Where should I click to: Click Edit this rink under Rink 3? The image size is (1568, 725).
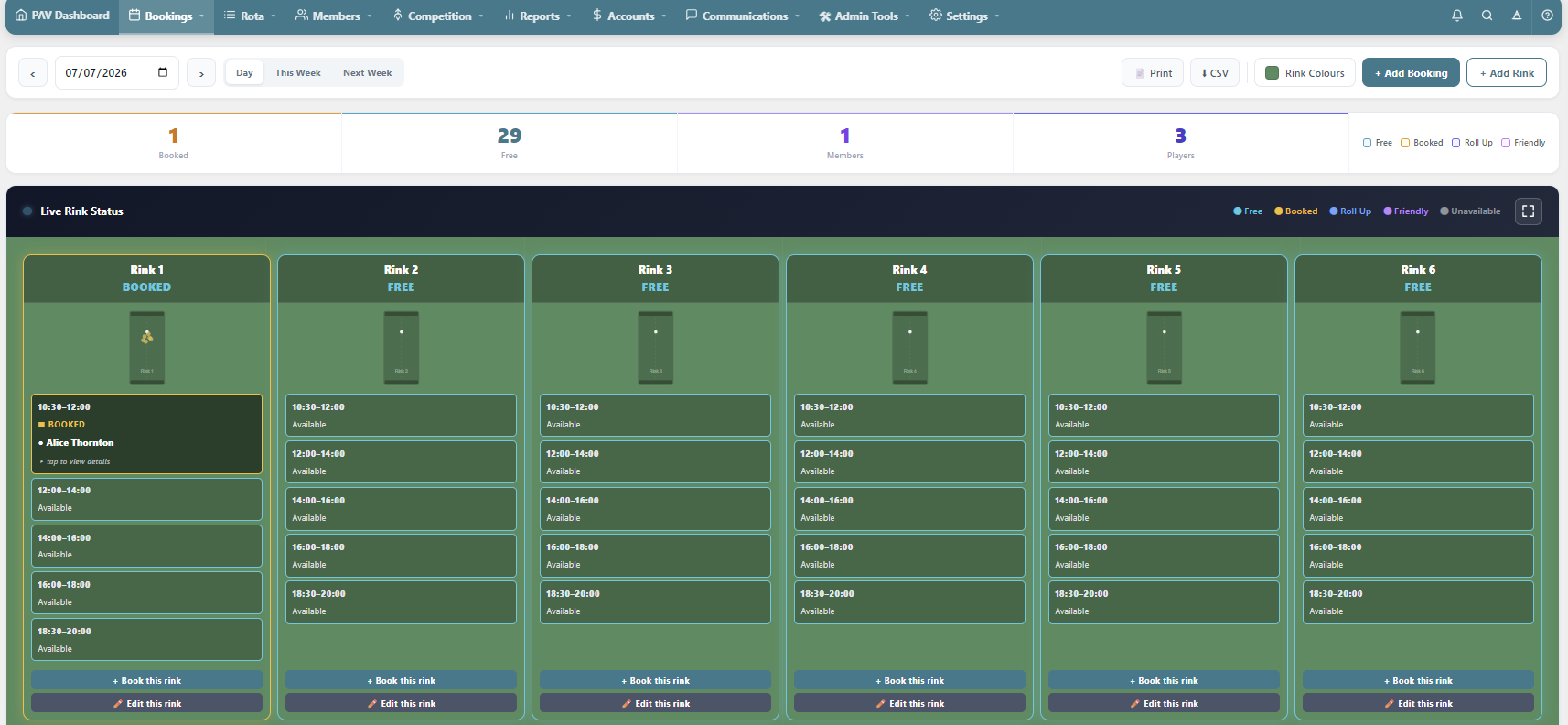tap(655, 703)
